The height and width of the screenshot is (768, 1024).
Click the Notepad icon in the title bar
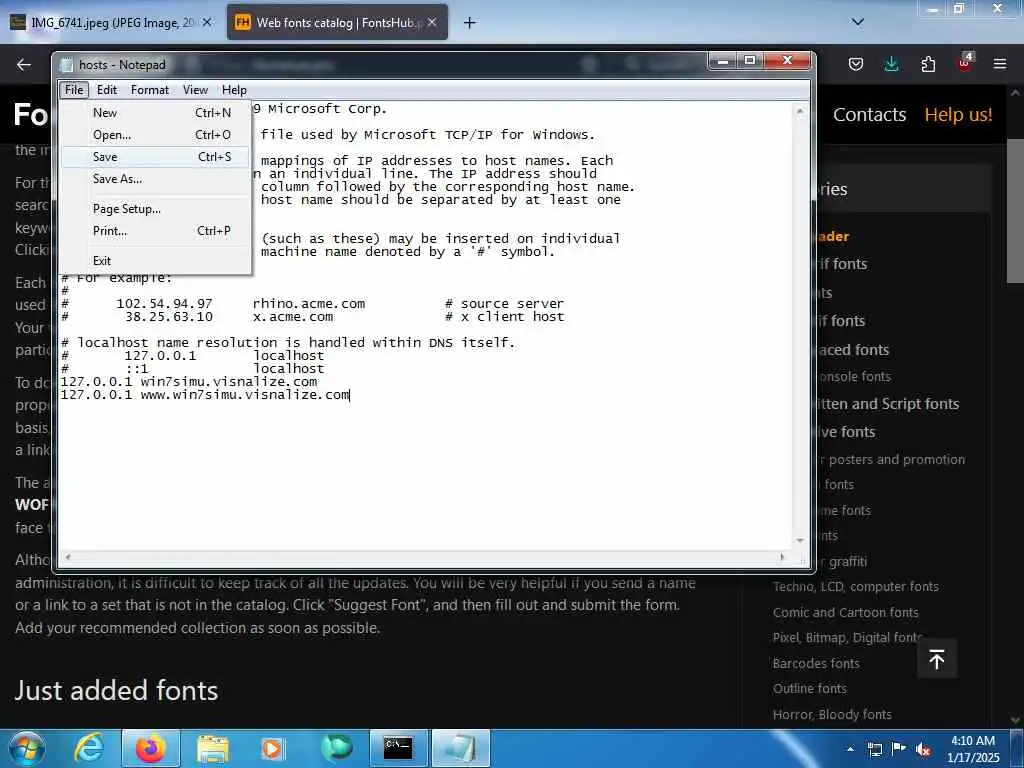pos(67,65)
